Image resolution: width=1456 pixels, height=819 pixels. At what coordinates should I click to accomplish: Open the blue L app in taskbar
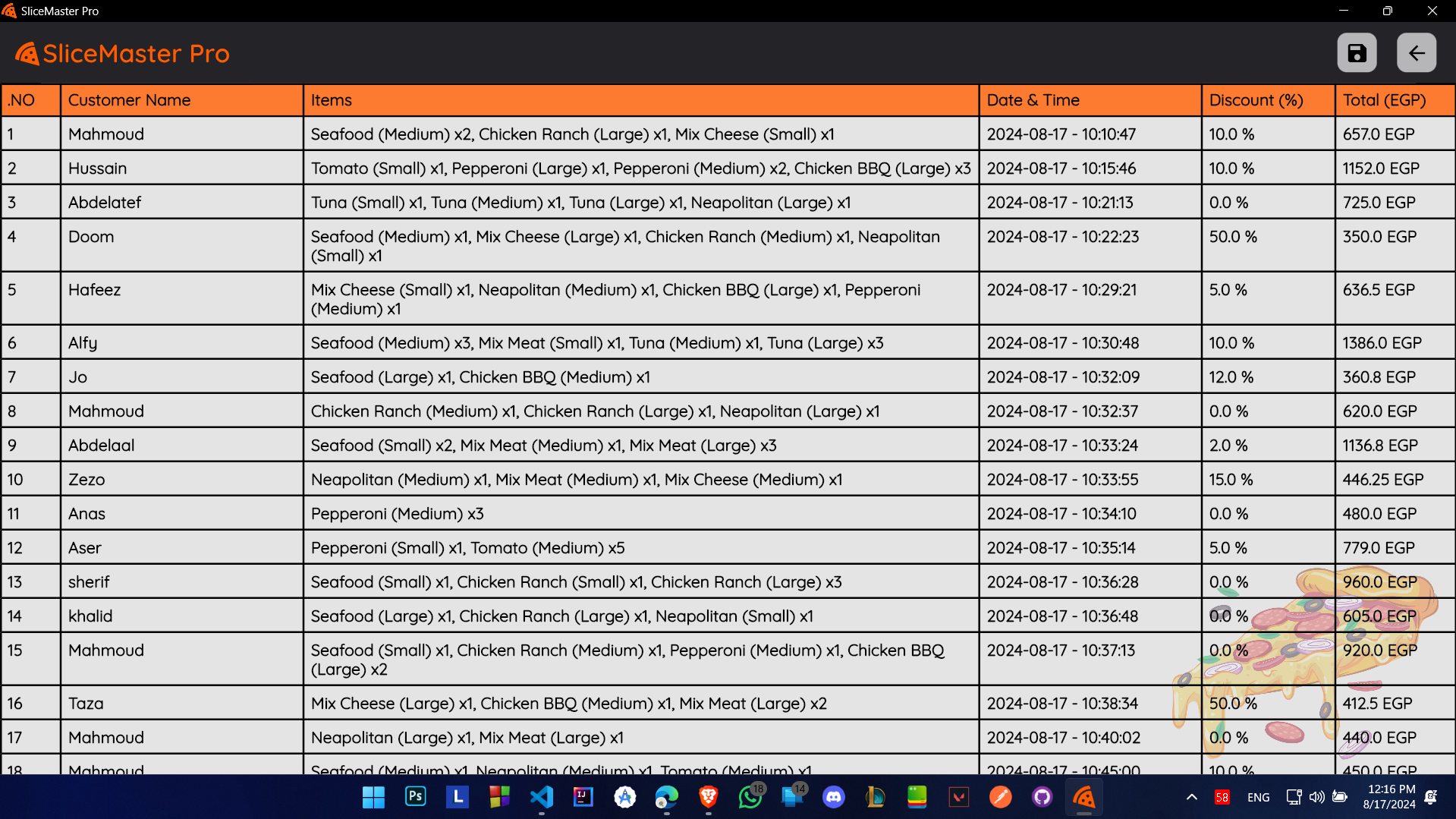[x=457, y=797]
